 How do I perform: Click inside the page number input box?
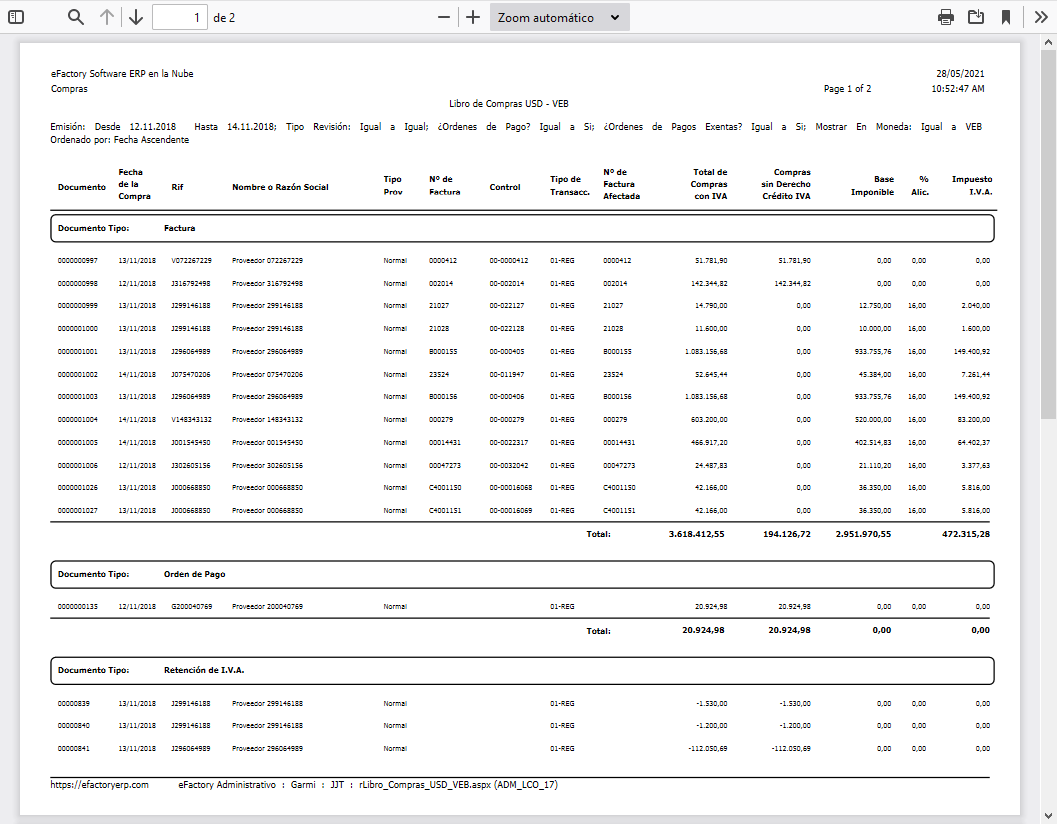coord(180,17)
